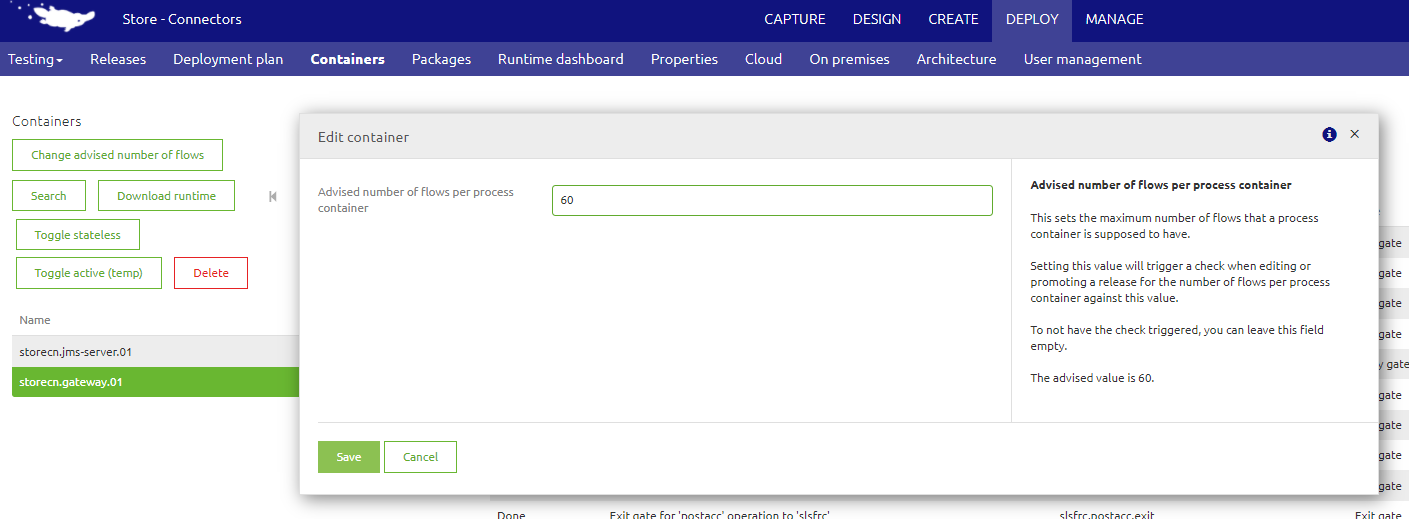This screenshot has width=1409, height=519.
Task: Click the red Delete button
Action: tap(211, 273)
